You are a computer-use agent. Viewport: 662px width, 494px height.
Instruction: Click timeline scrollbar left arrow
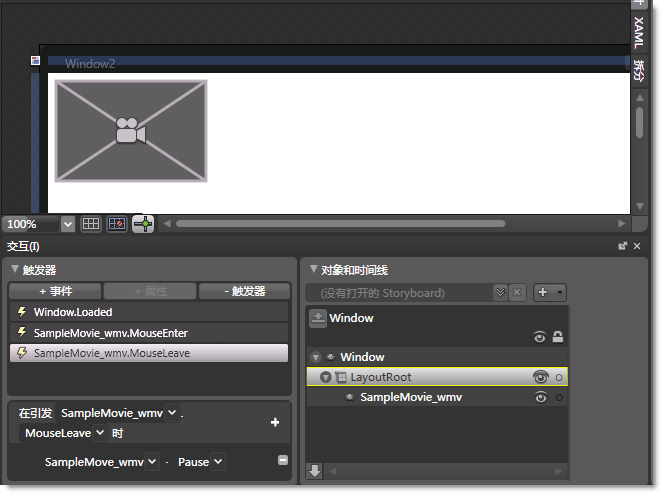pos(333,471)
